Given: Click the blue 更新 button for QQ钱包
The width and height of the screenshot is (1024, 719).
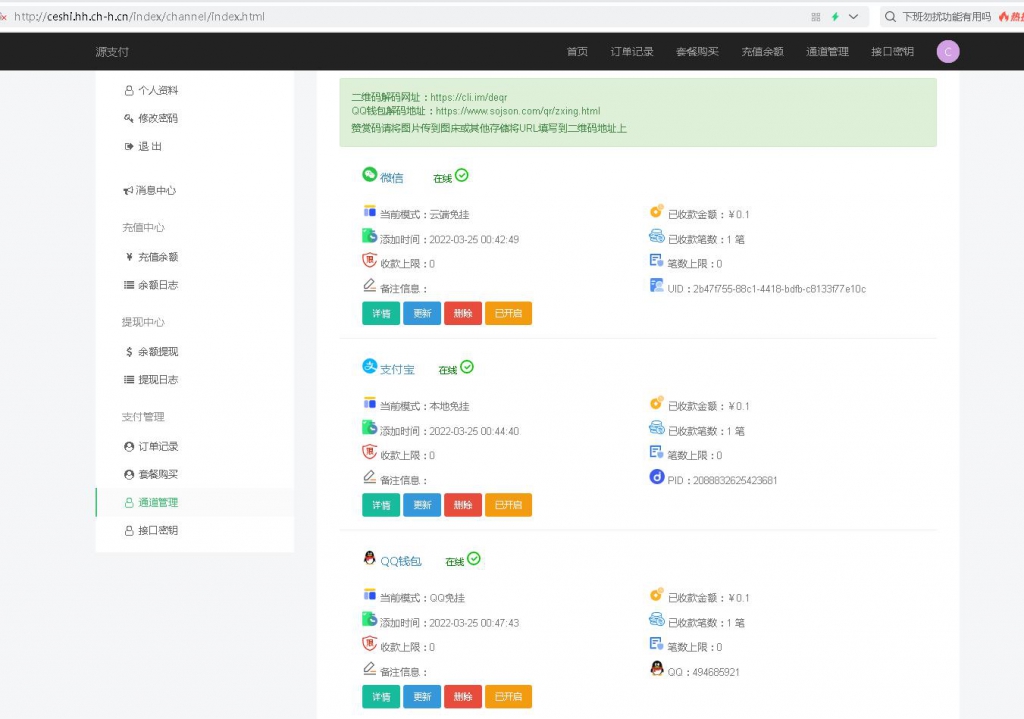Looking at the screenshot, I should (422, 697).
